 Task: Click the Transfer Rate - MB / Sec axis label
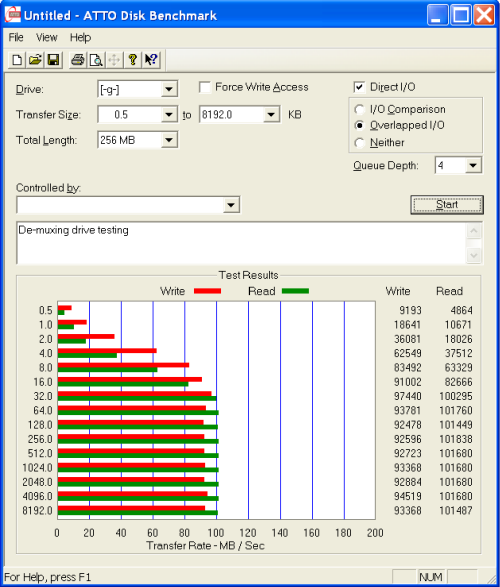point(205,545)
